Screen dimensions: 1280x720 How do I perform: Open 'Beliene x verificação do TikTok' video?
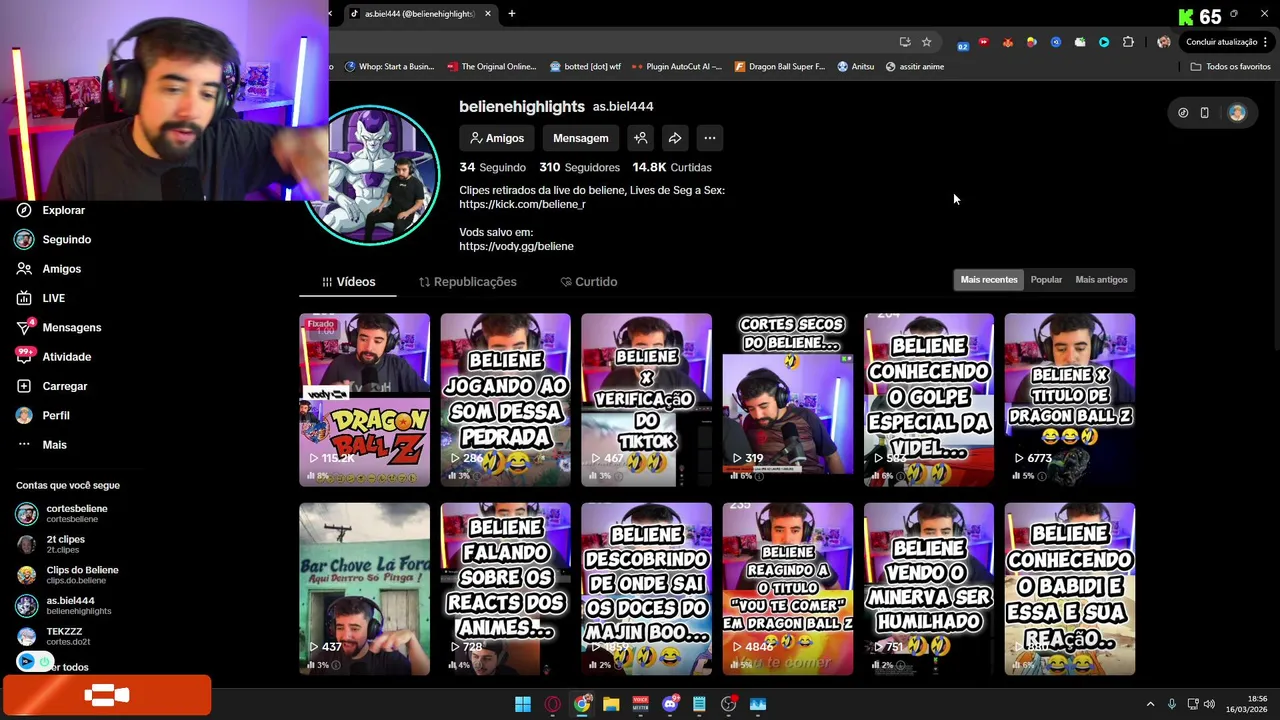click(x=646, y=400)
